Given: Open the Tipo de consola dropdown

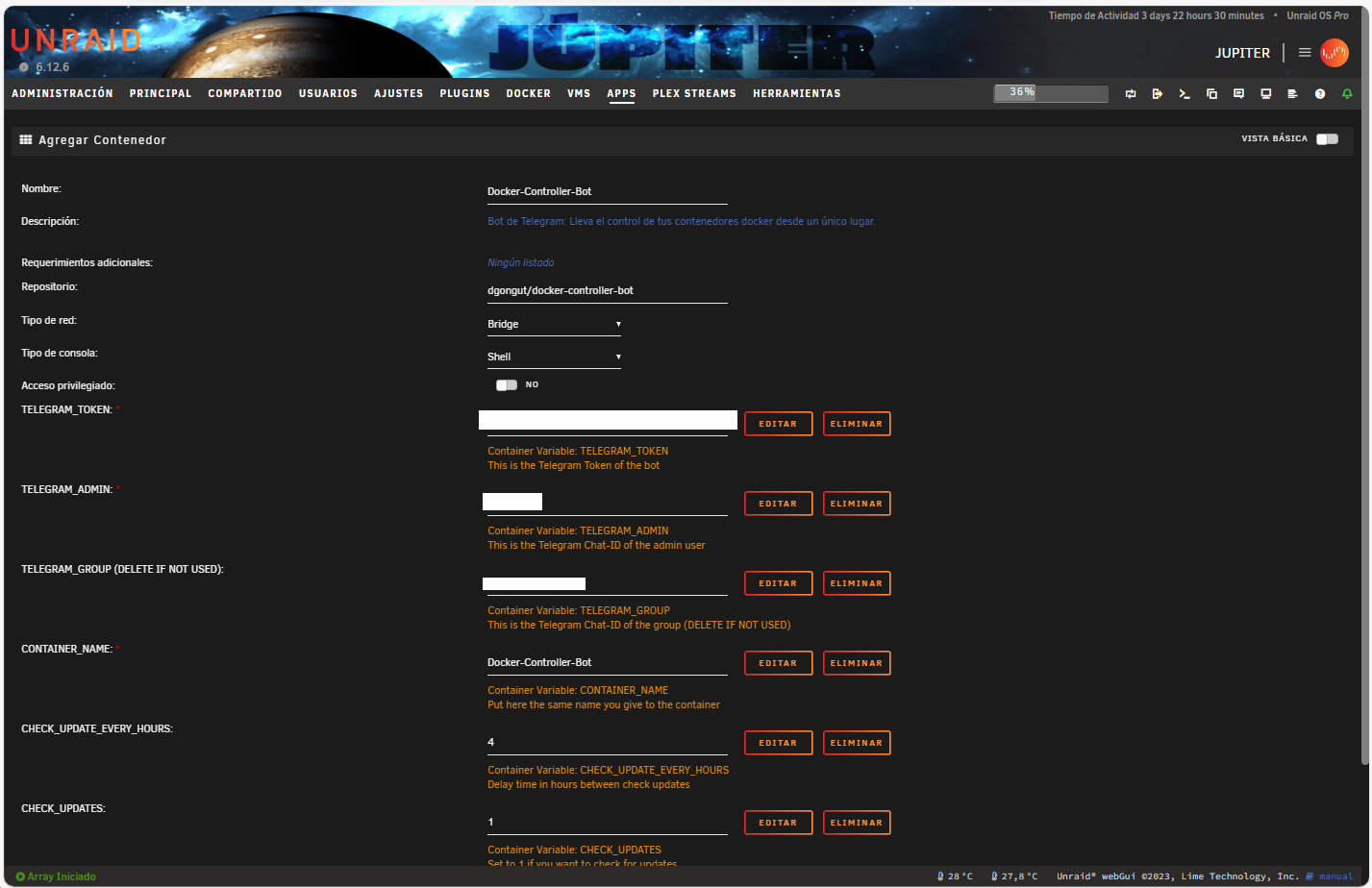Looking at the screenshot, I should [x=554, y=358].
